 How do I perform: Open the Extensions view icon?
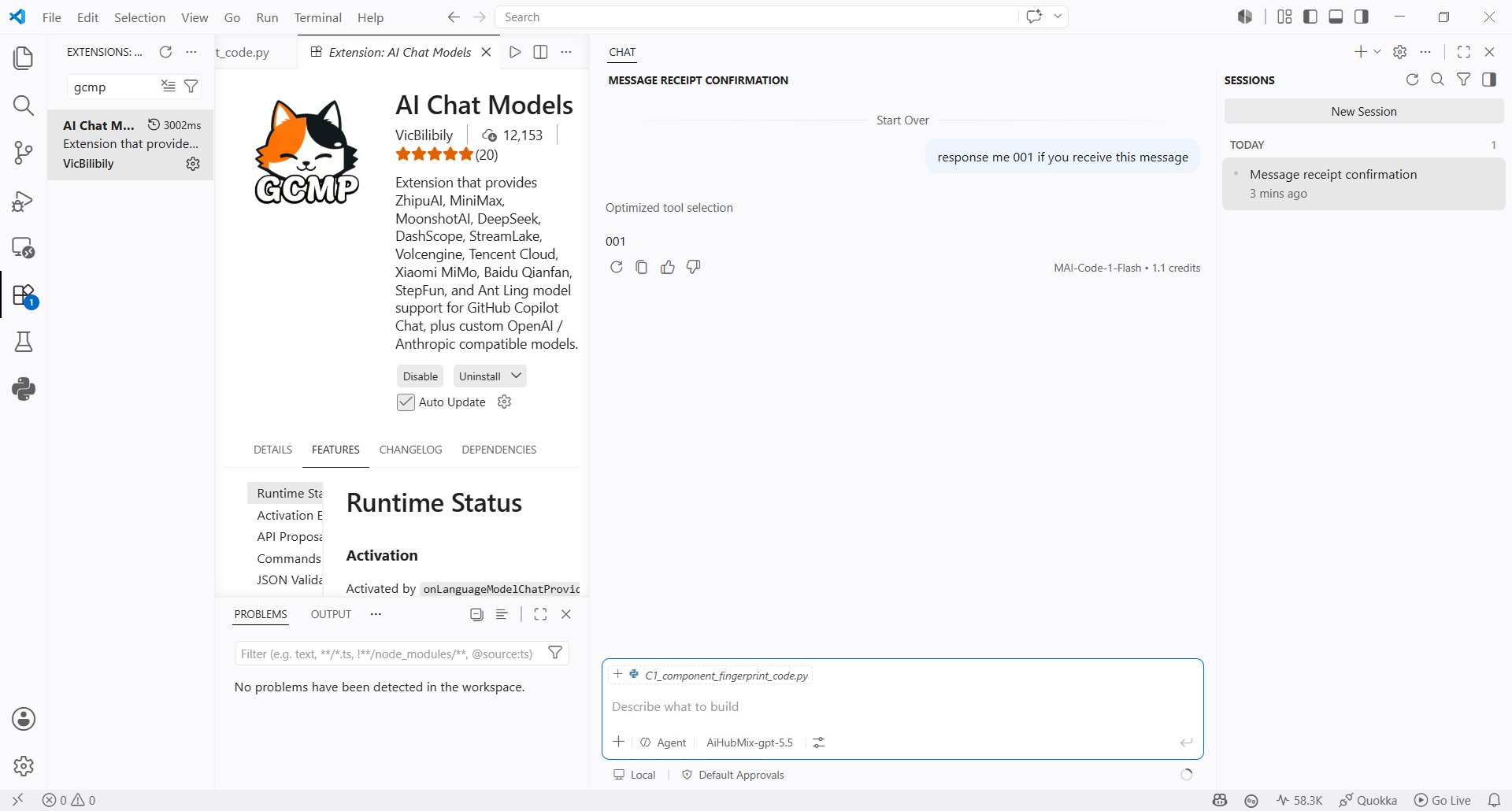click(x=24, y=295)
